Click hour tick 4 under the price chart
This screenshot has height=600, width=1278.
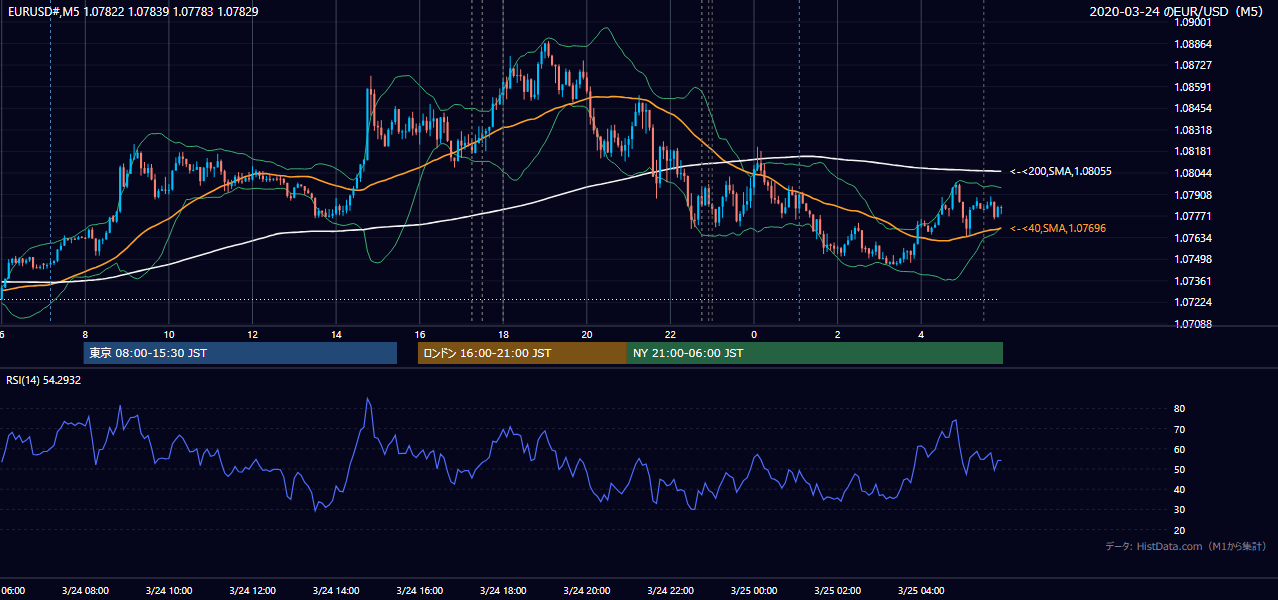[x=920, y=334]
